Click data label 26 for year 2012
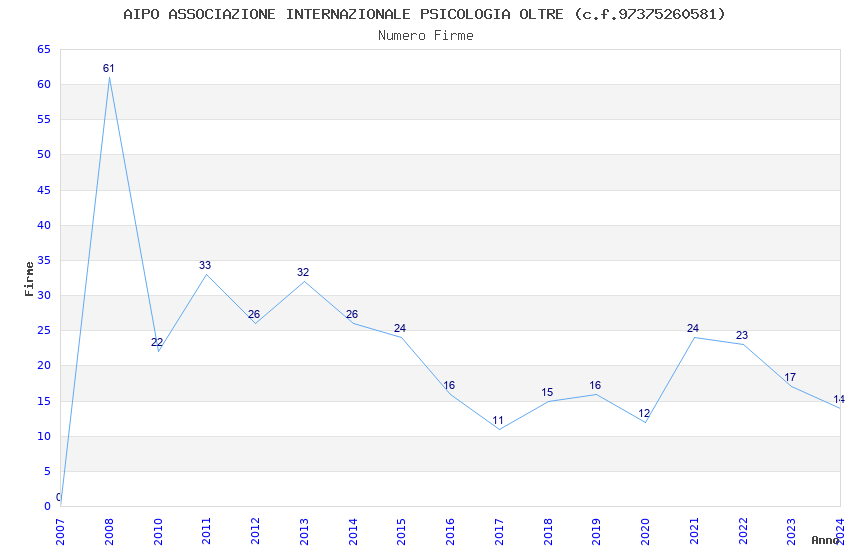850x550 pixels. [254, 314]
